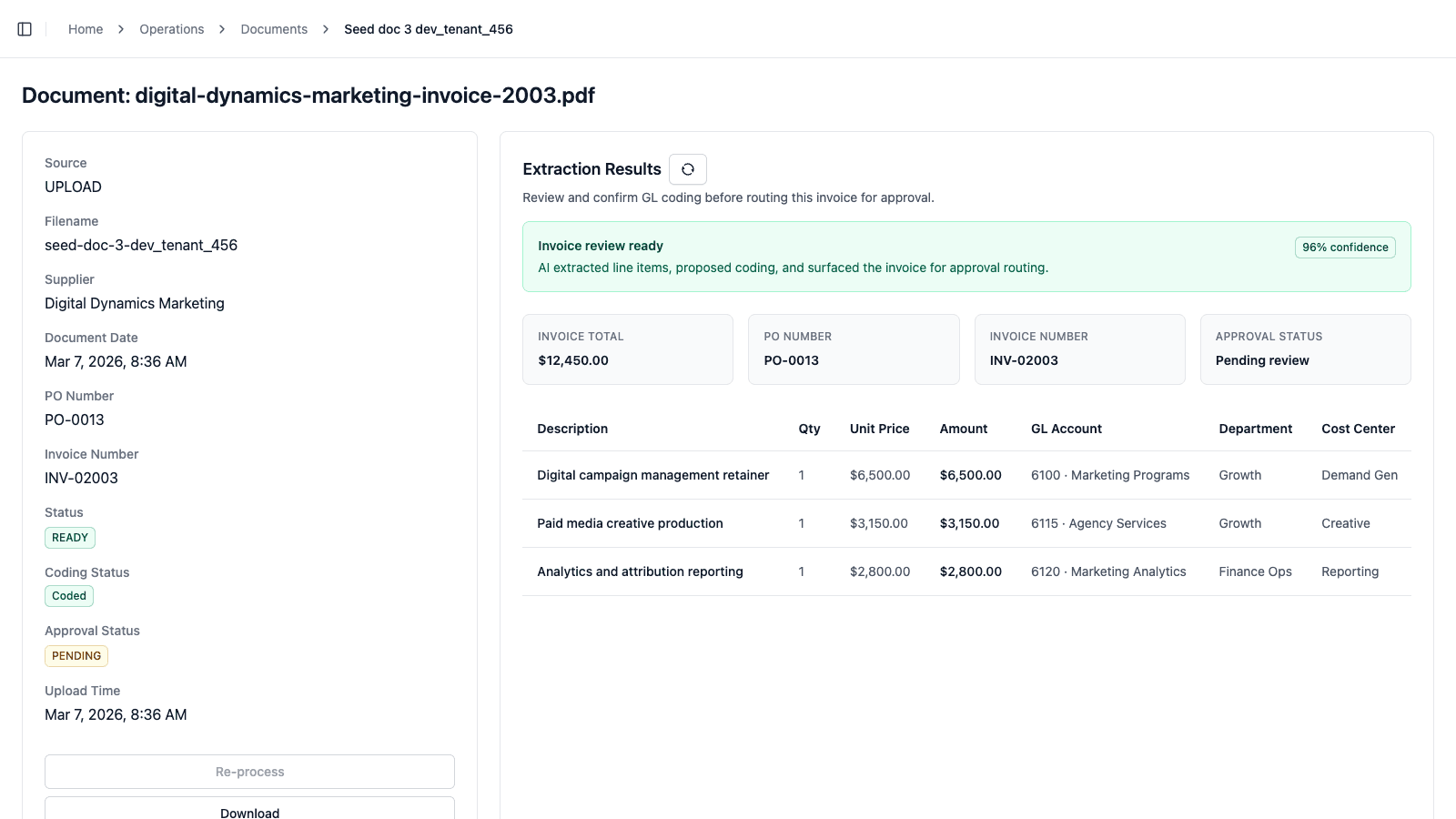Click the 96% confidence badge
This screenshot has height=819, width=1456.
(1345, 247)
